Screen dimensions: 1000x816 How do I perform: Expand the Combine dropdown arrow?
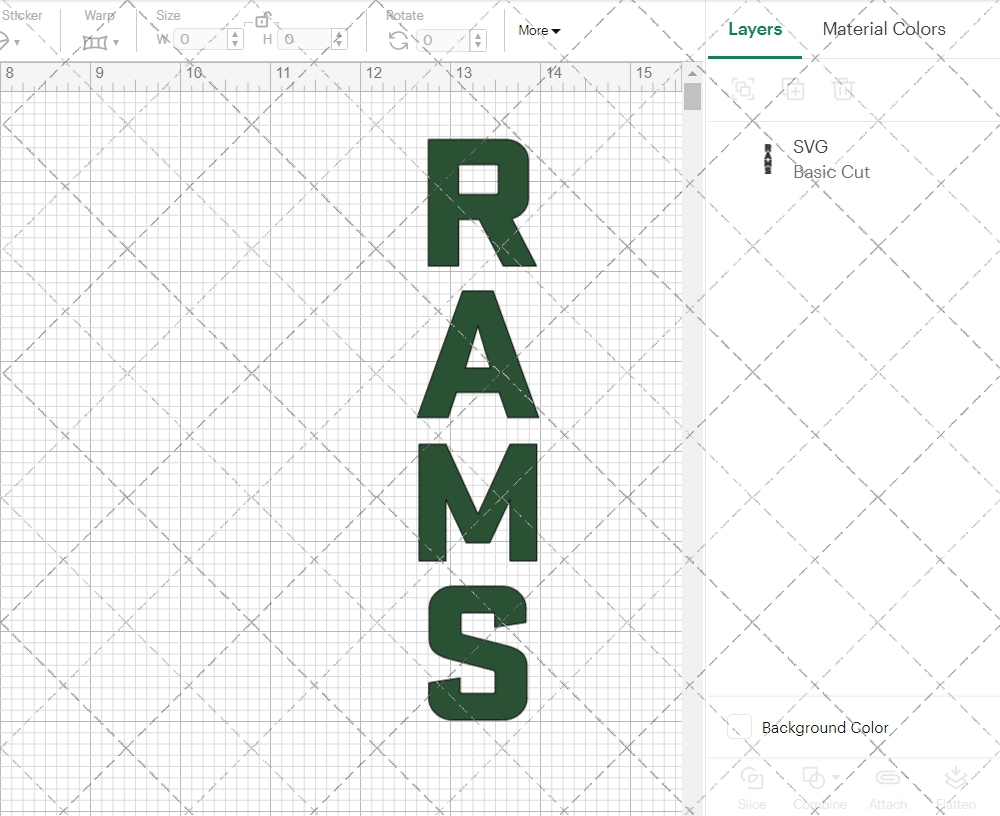pyautogui.click(x=835, y=778)
